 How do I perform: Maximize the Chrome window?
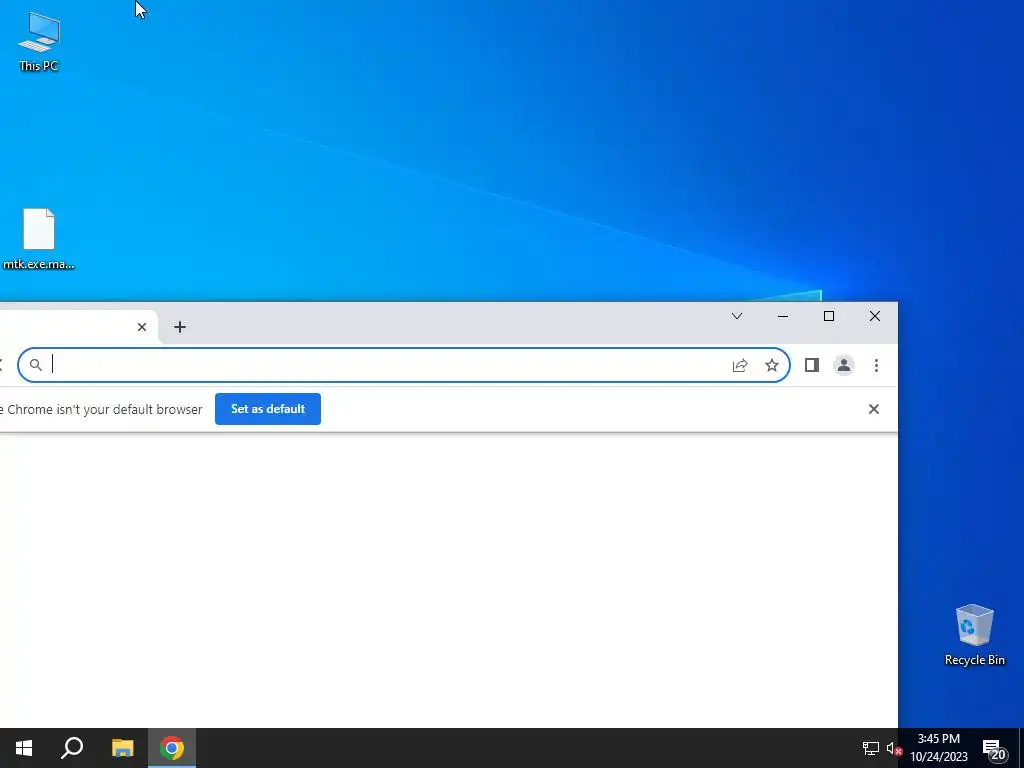point(829,316)
